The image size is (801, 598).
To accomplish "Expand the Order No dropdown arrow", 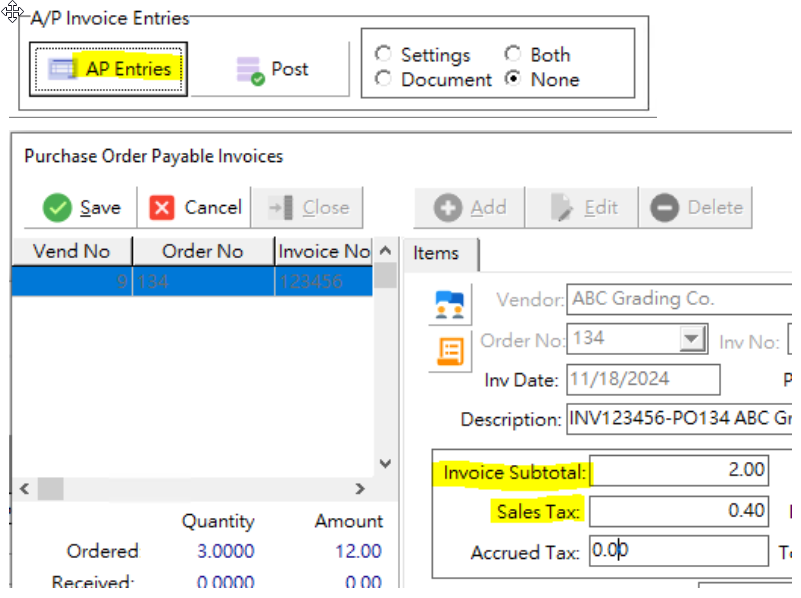I will [692, 339].
